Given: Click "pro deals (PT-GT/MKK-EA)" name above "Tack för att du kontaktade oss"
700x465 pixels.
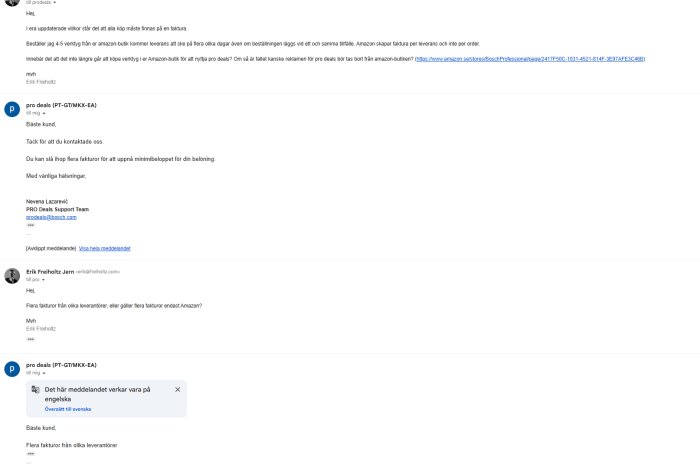Looking at the screenshot, I should (61, 105).
